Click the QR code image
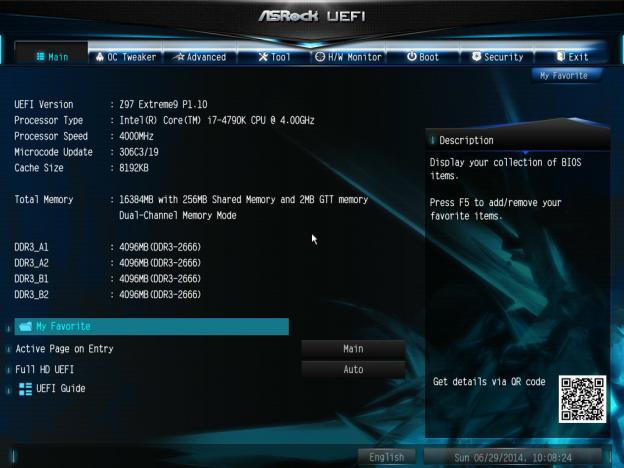 582,399
